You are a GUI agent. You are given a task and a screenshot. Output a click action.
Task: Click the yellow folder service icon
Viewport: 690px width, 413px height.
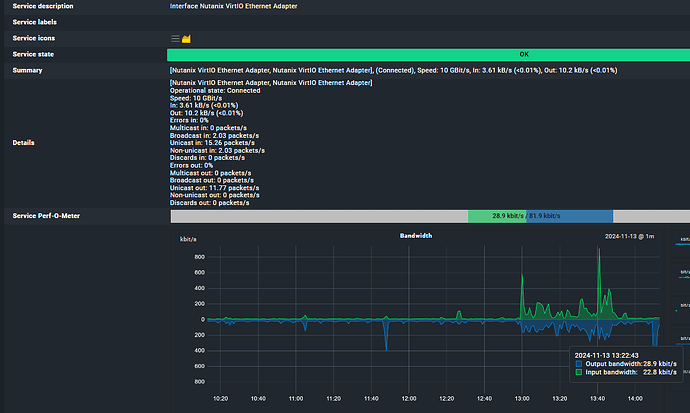187,38
